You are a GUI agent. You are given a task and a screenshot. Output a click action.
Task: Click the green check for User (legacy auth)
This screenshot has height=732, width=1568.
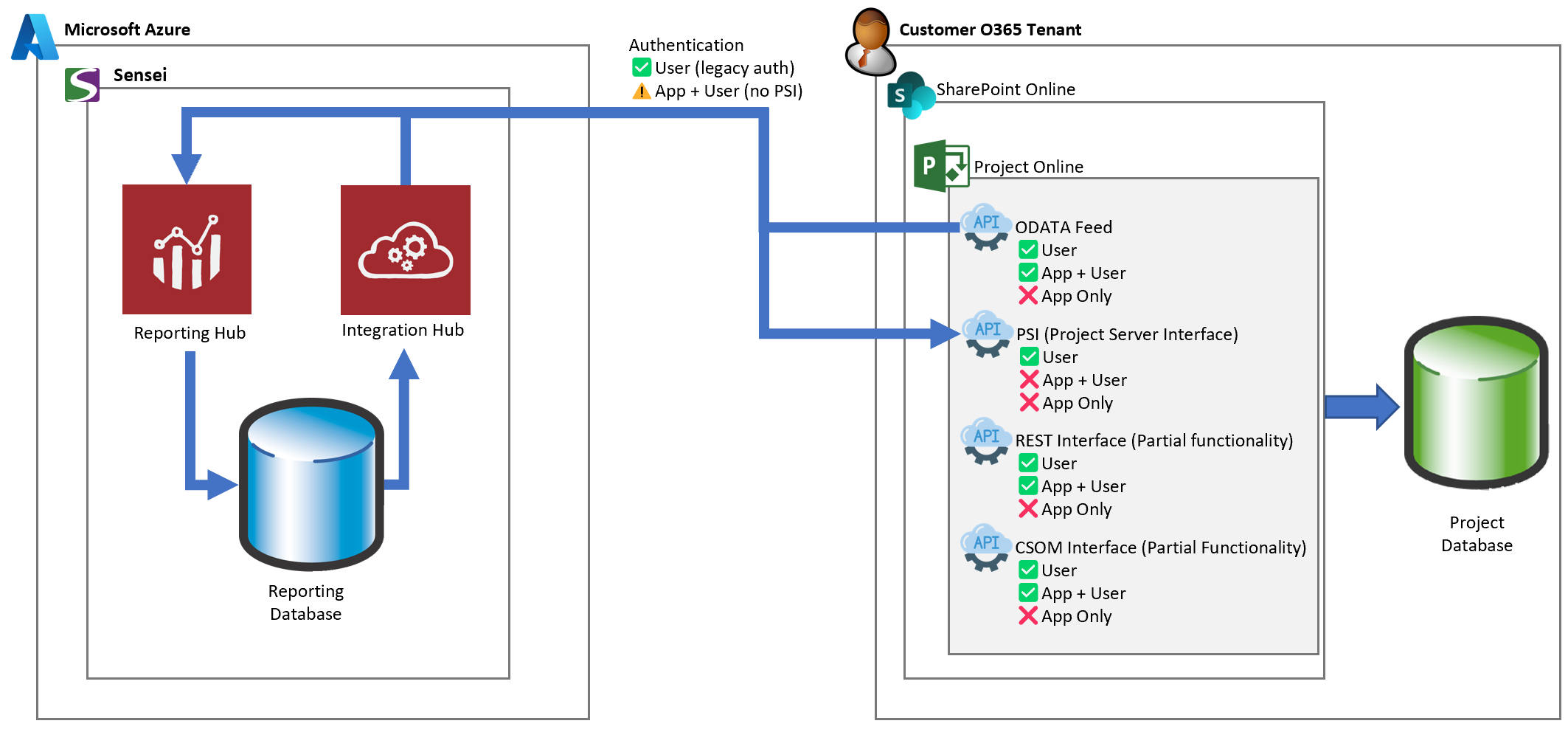642,67
